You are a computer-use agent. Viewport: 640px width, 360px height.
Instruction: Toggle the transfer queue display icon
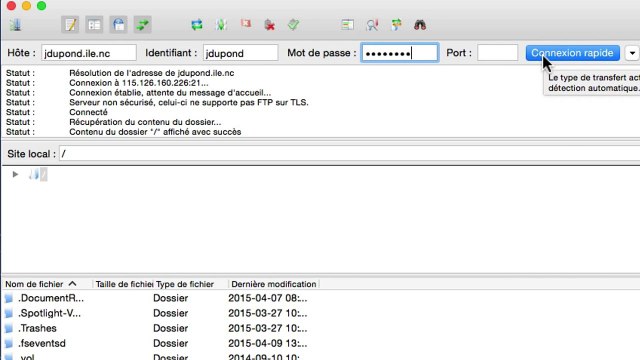(x=142, y=25)
